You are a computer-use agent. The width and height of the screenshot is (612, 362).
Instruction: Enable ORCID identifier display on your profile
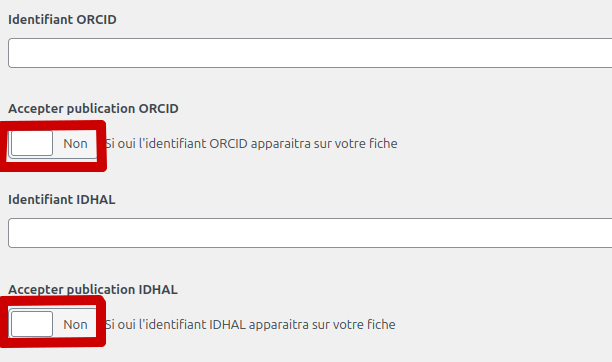[52, 144]
